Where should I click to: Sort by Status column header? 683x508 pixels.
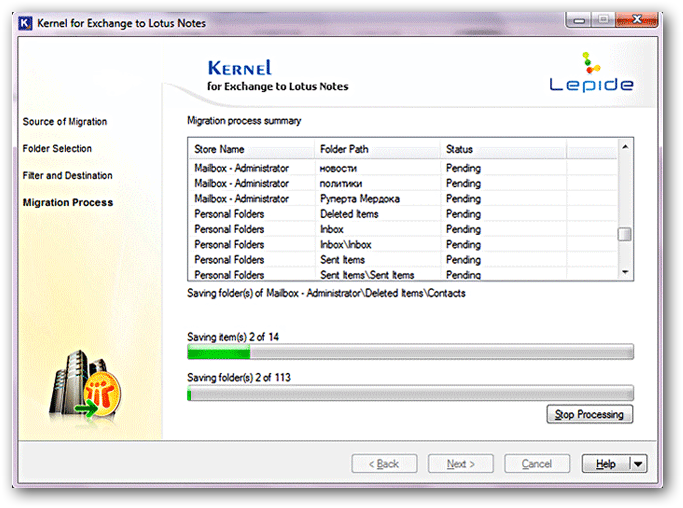pos(503,149)
